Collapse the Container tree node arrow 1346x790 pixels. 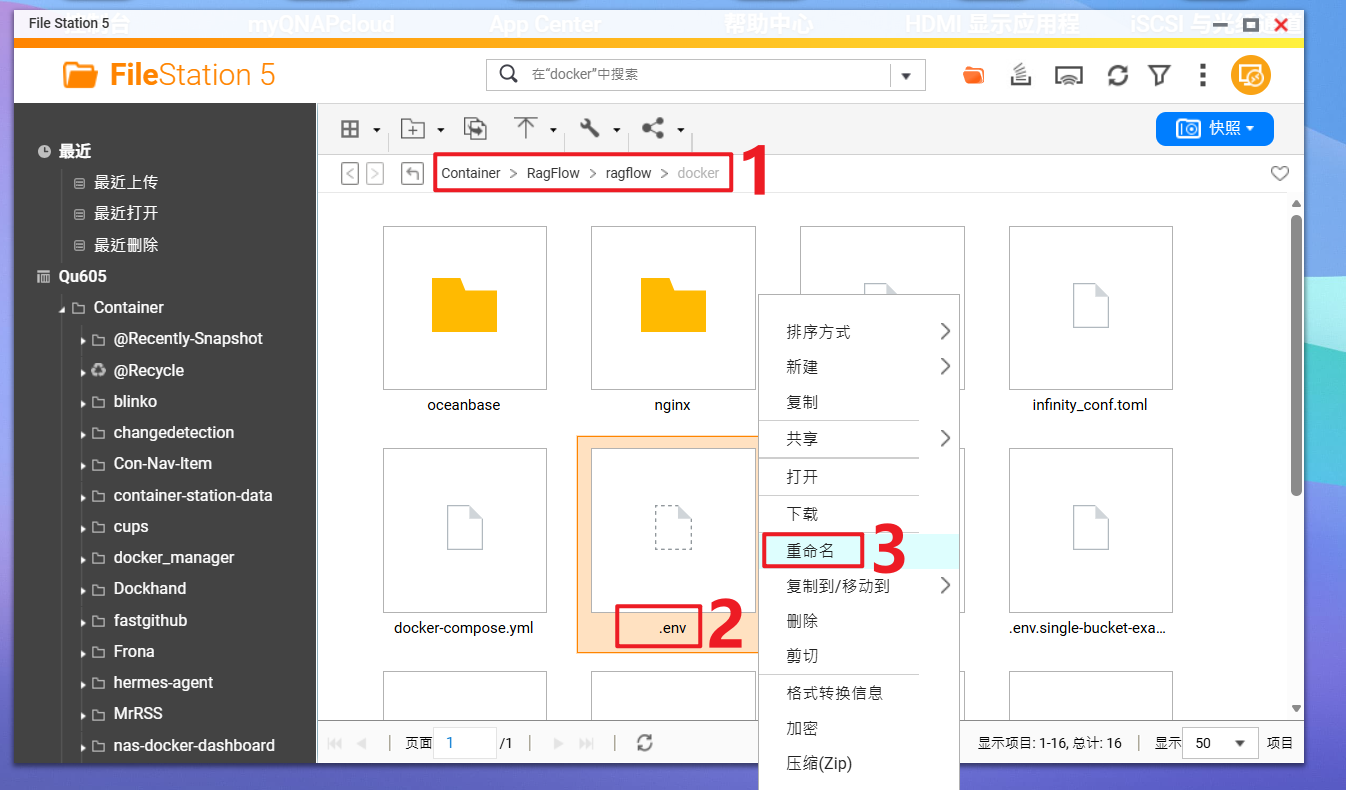coord(62,309)
